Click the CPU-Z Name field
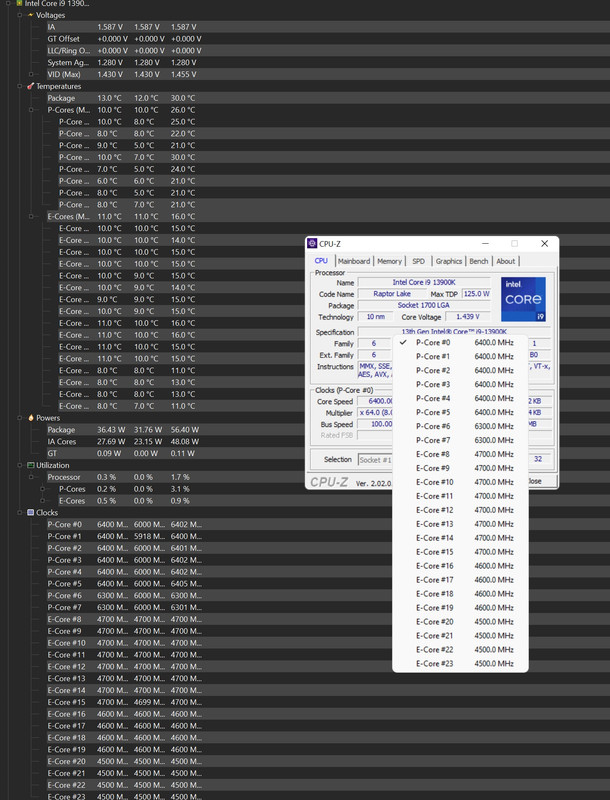The image size is (610, 800). (x=424, y=282)
